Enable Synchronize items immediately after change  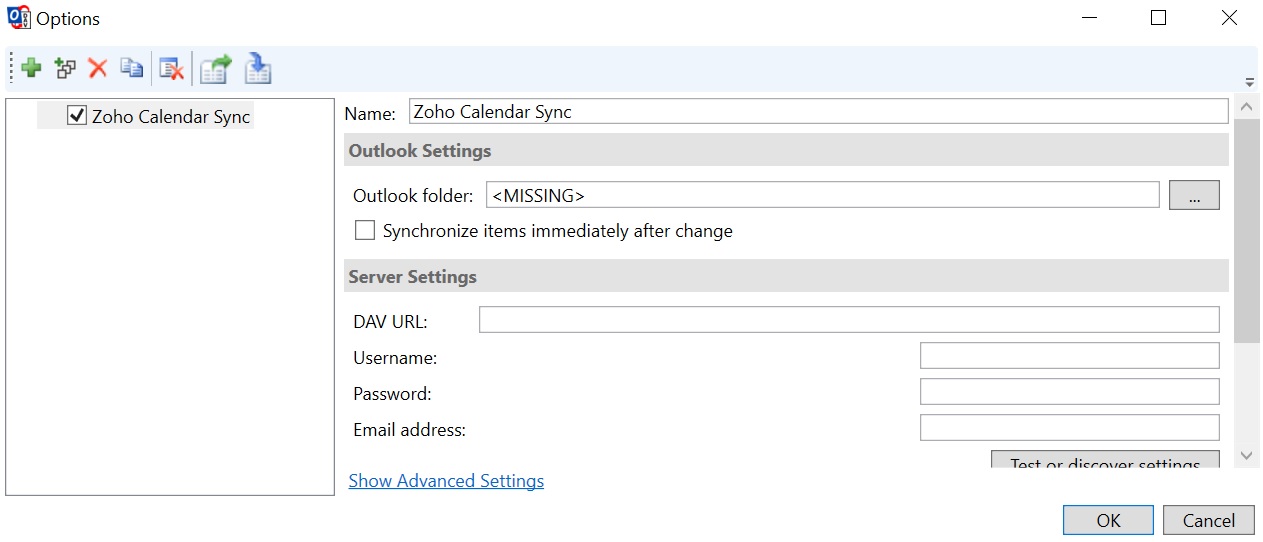pyautogui.click(x=365, y=231)
